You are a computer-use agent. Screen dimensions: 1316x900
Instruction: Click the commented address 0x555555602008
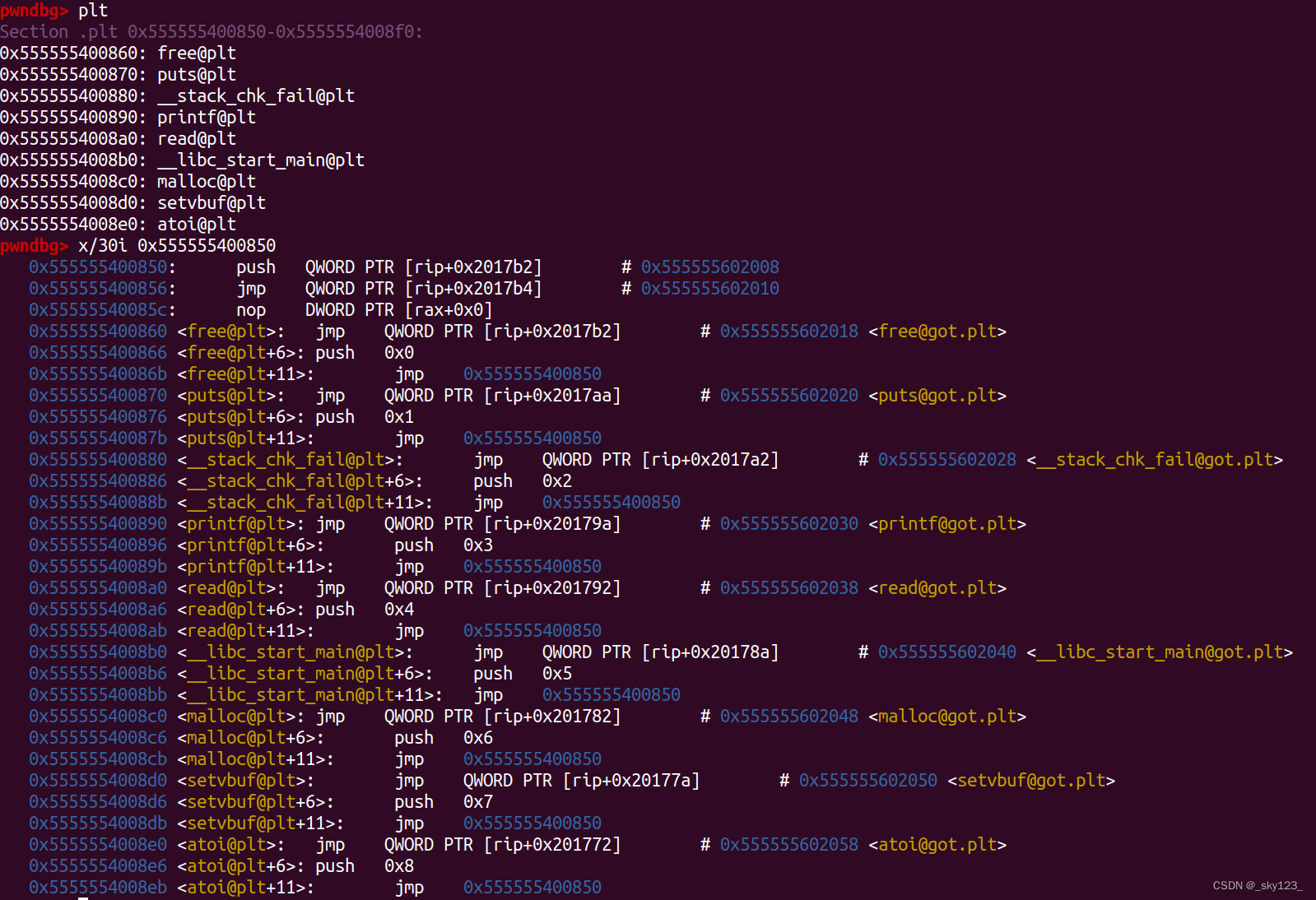[x=709, y=267]
